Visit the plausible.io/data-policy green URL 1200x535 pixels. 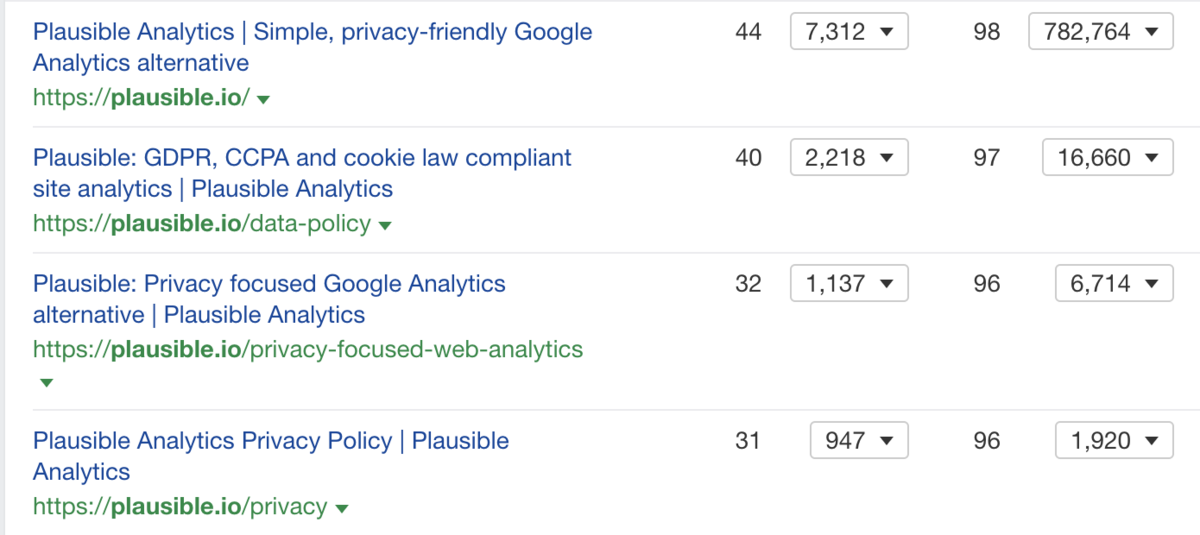[200, 224]
